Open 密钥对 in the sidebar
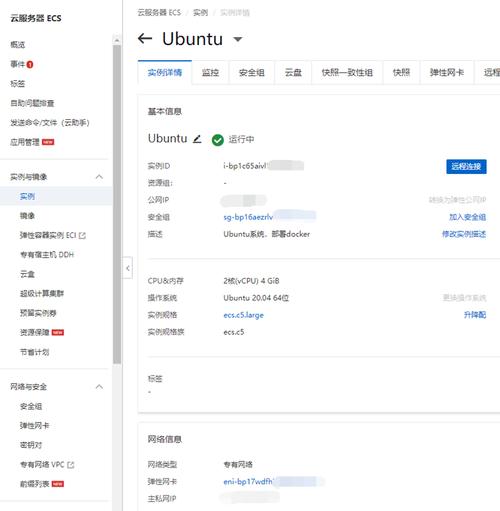The width and height of the screenshot is (500, 511). pos(31,445)
